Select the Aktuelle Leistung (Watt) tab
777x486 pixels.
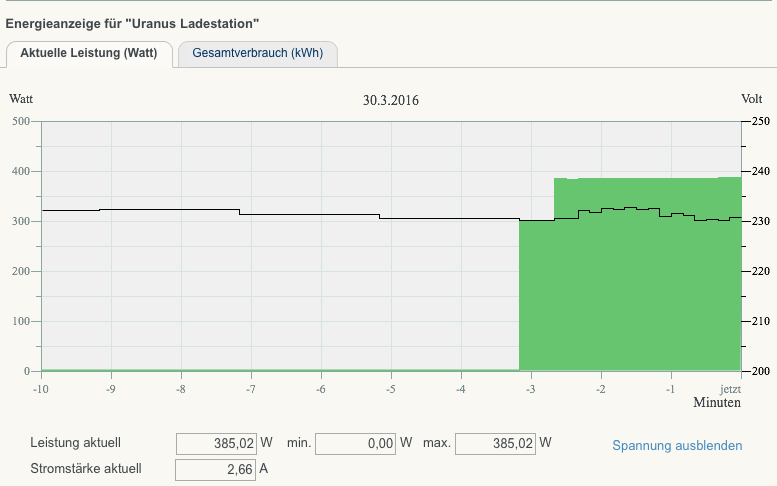[89, 54]
